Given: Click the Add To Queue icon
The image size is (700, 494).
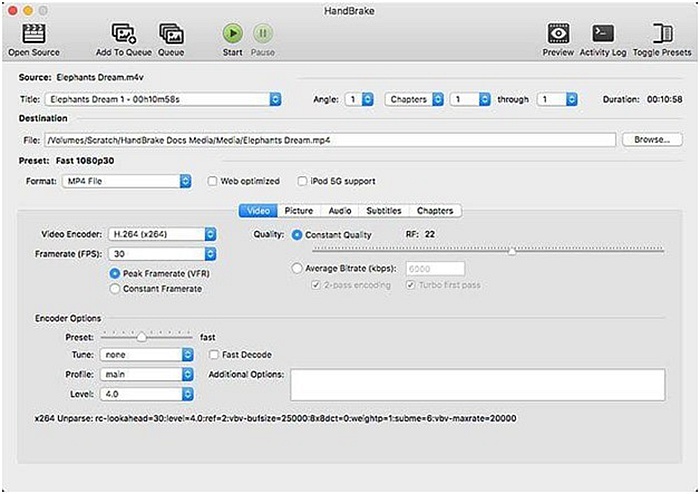Looking at the screenshot, I should tap(123, 34).
